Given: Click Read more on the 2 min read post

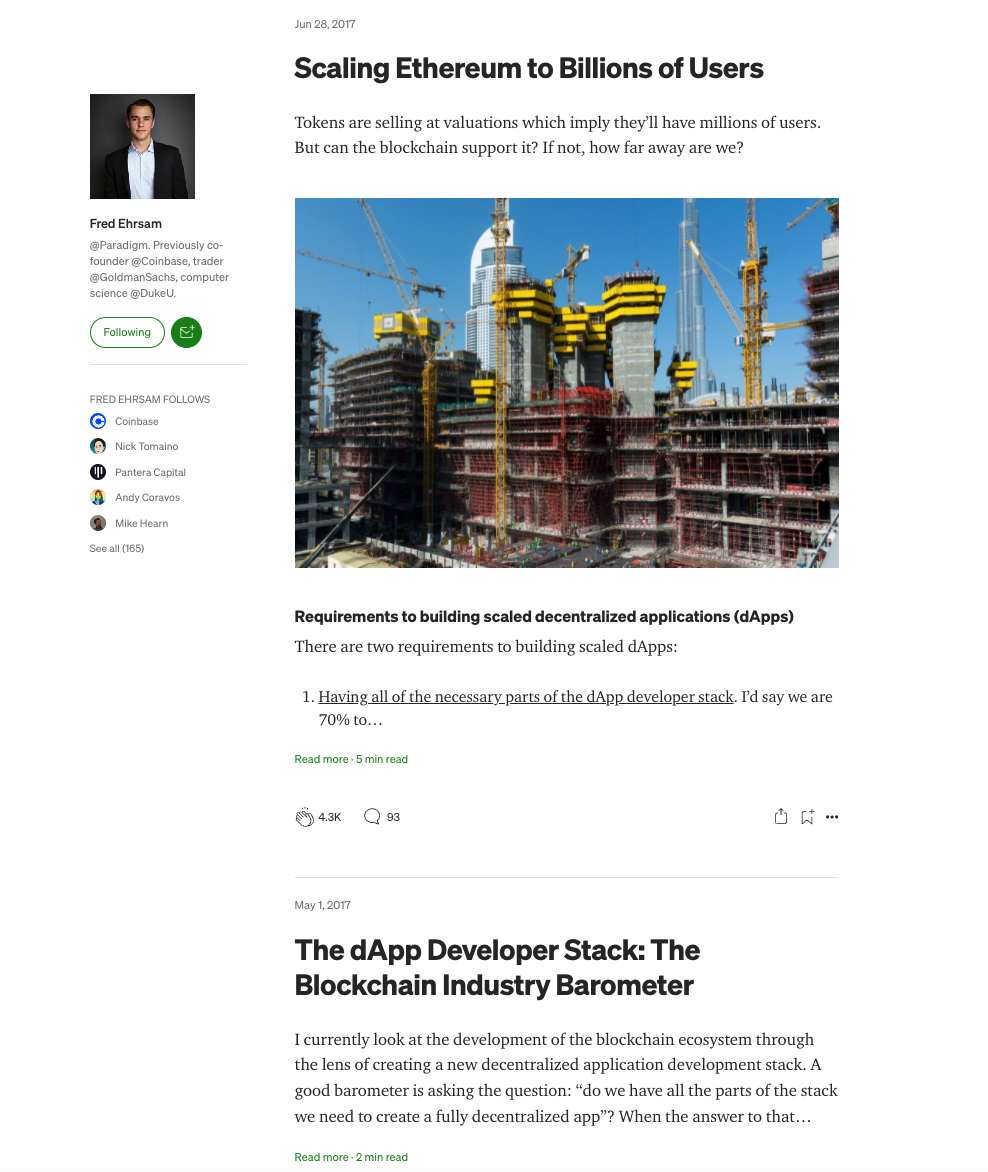Looking at the screenshot, I should click(x=321, y=1157).
